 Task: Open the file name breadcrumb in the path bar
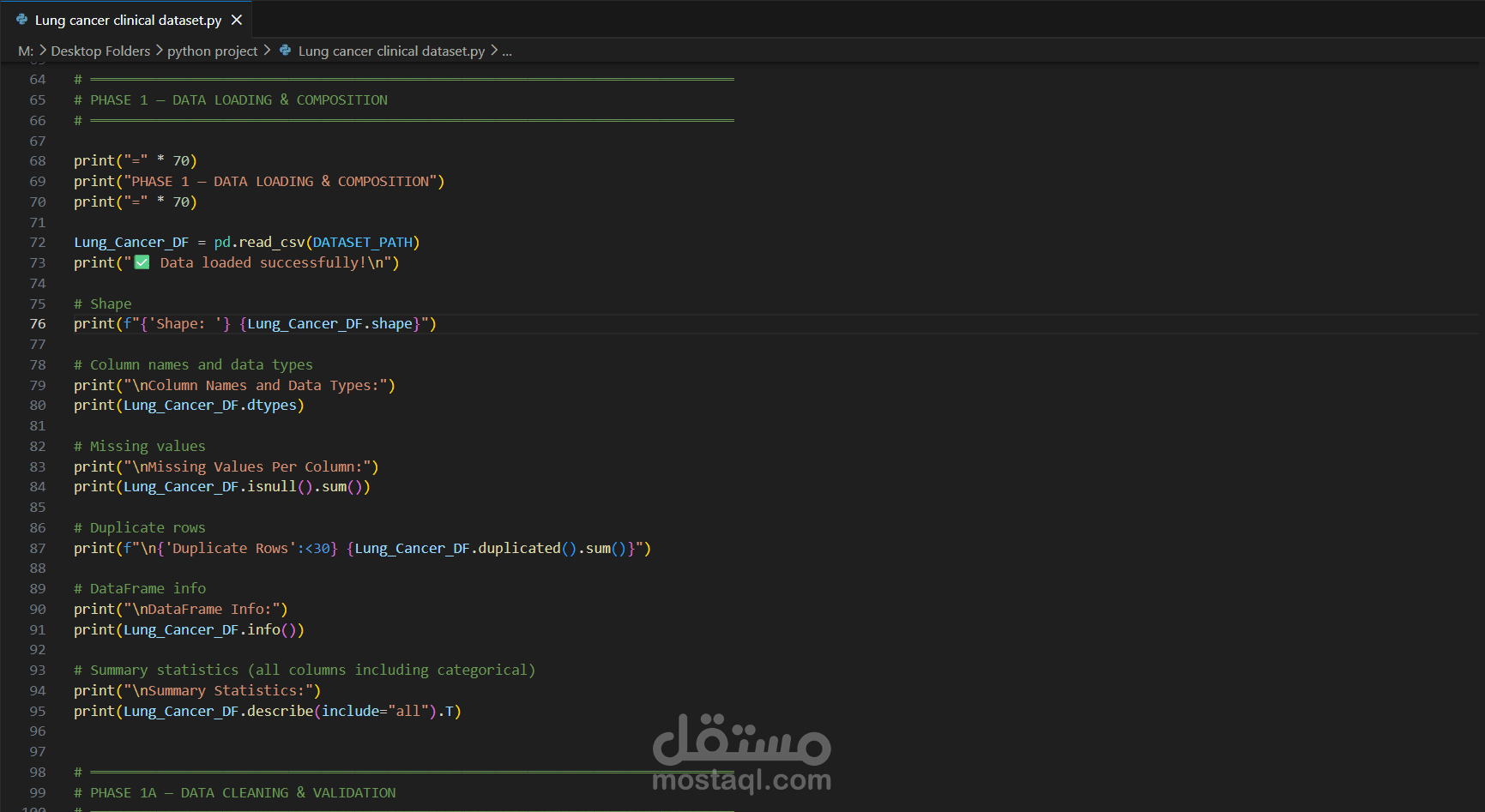point(391,51)
